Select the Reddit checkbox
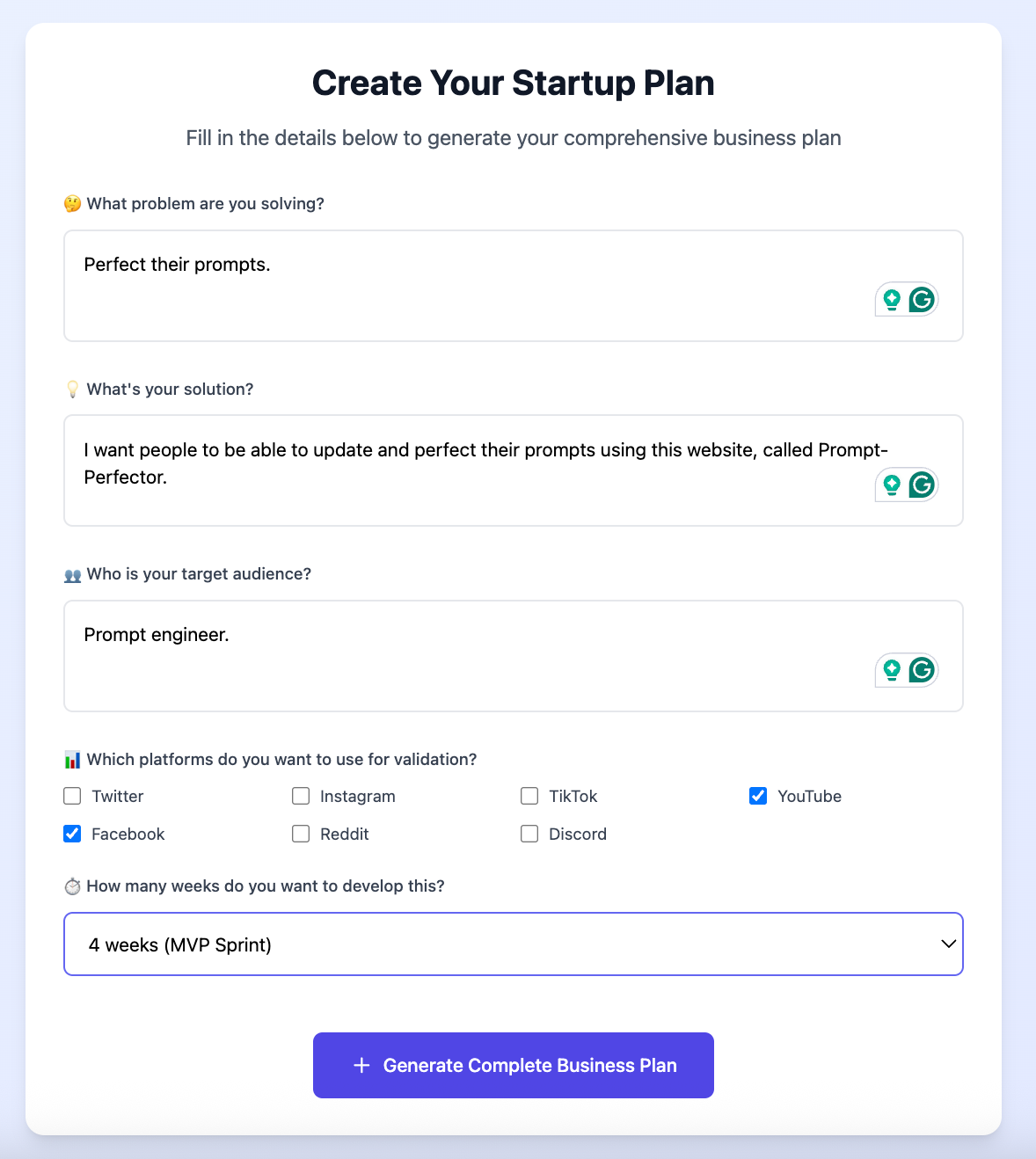 [301, 834]
